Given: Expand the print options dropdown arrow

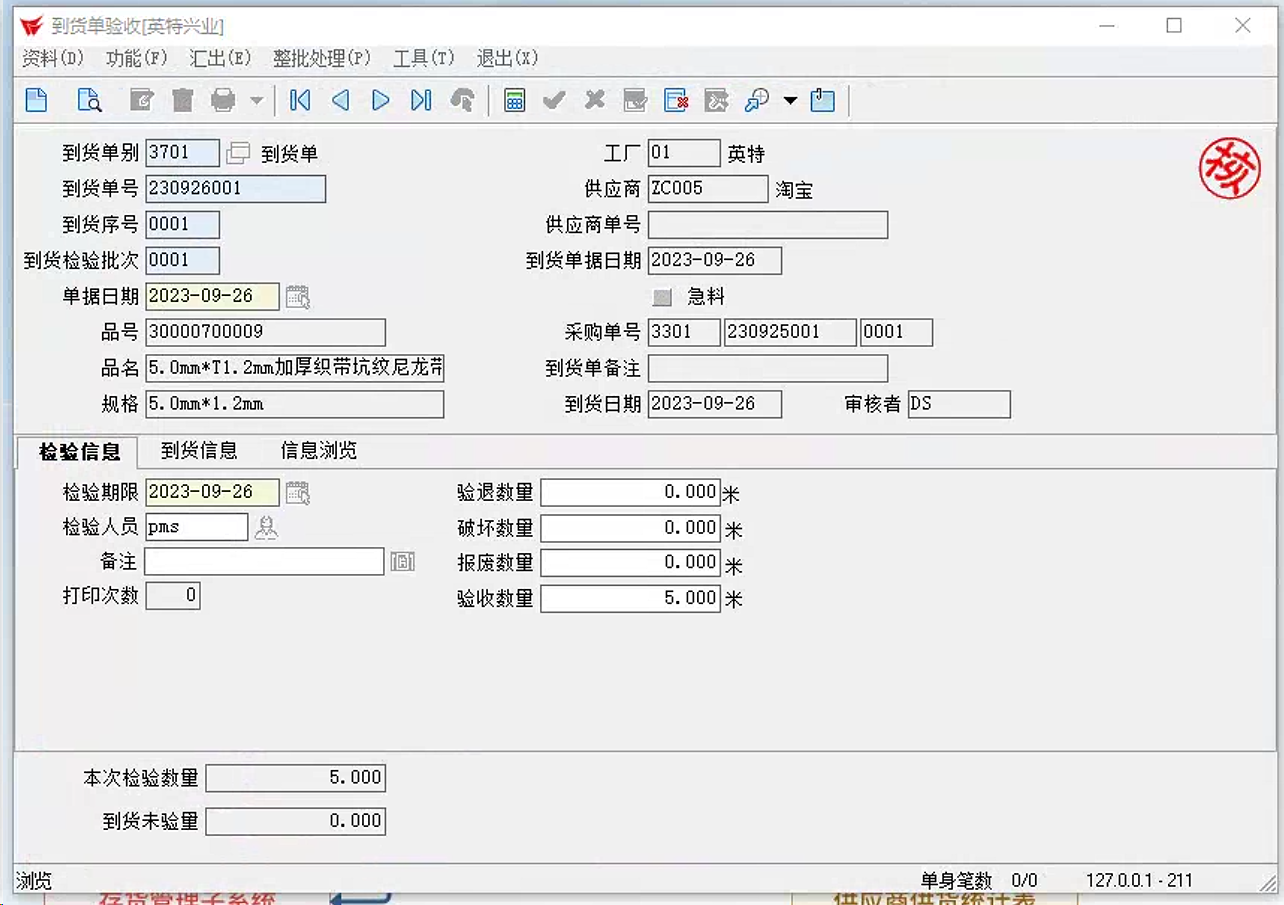Looking at the screenshot, I should tap(256, 100).
